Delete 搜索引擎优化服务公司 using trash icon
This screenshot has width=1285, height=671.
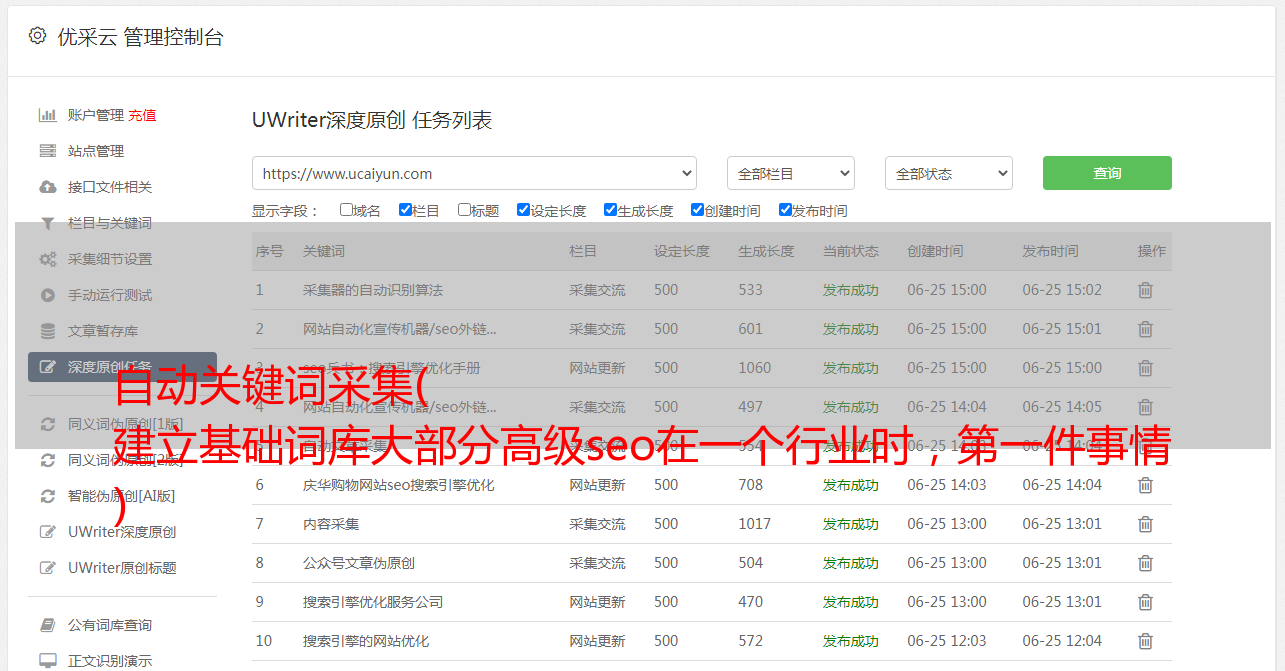tap(1146, 602)
